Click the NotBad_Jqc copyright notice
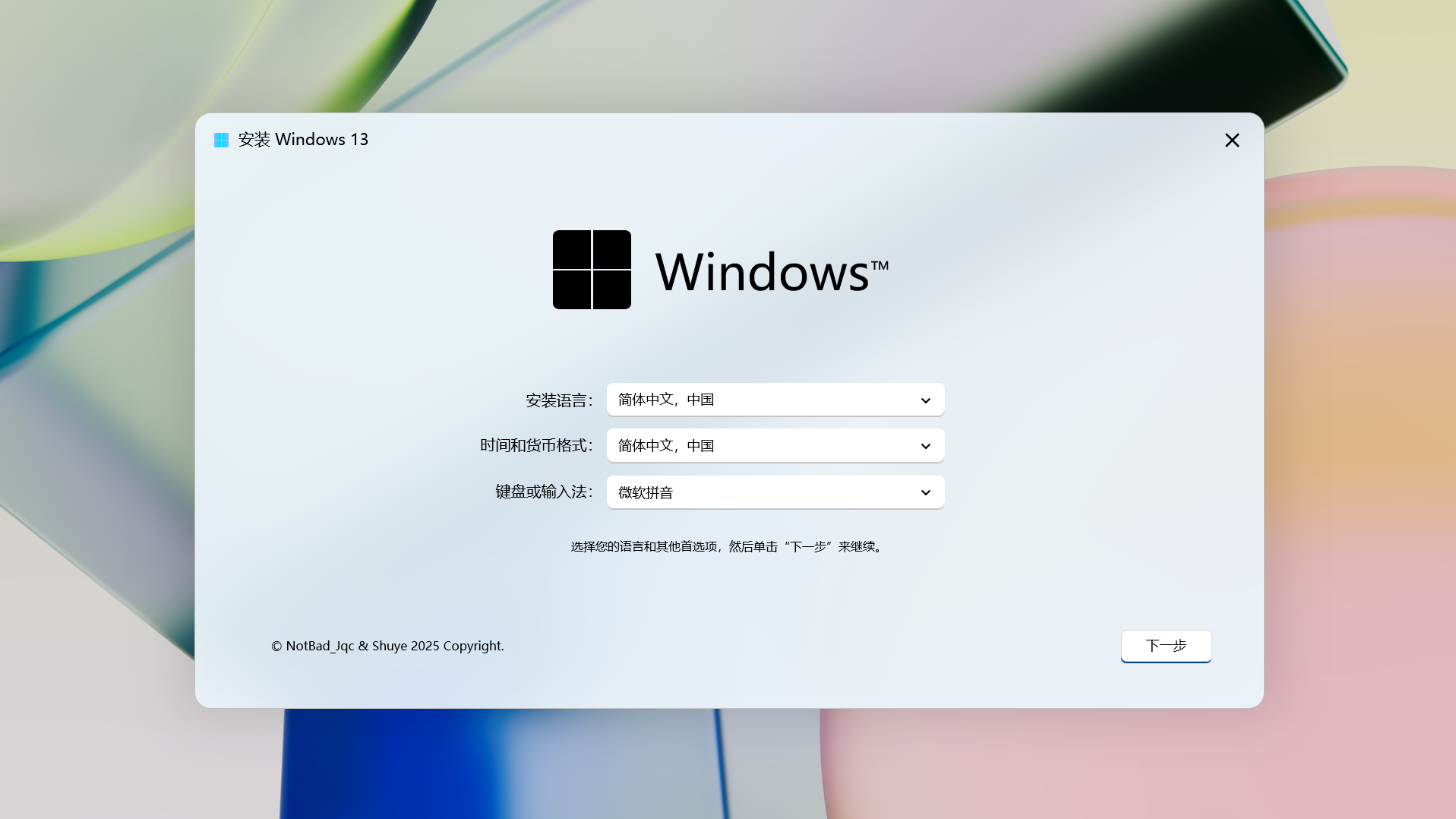This screenshot has height=819, width=1456. pyautogui.click(x=387, y=646)
